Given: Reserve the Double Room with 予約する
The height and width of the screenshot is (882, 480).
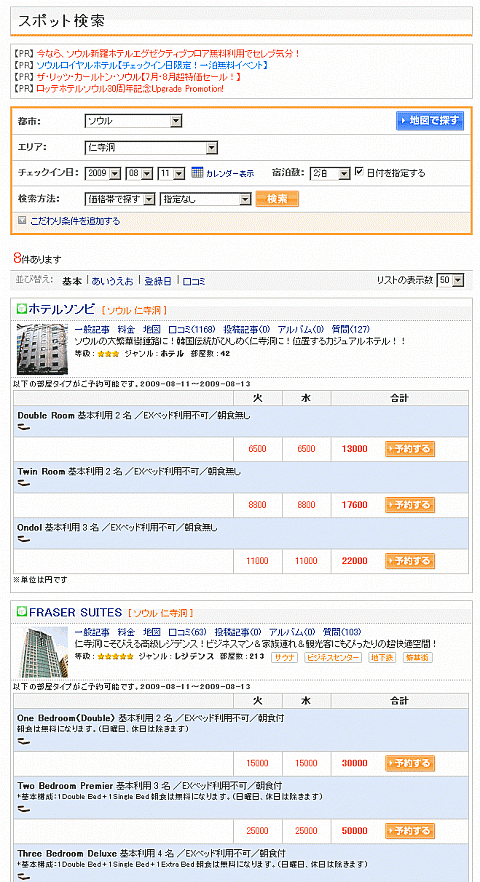Looking at the screenshot, I should (x=410, y=449).
